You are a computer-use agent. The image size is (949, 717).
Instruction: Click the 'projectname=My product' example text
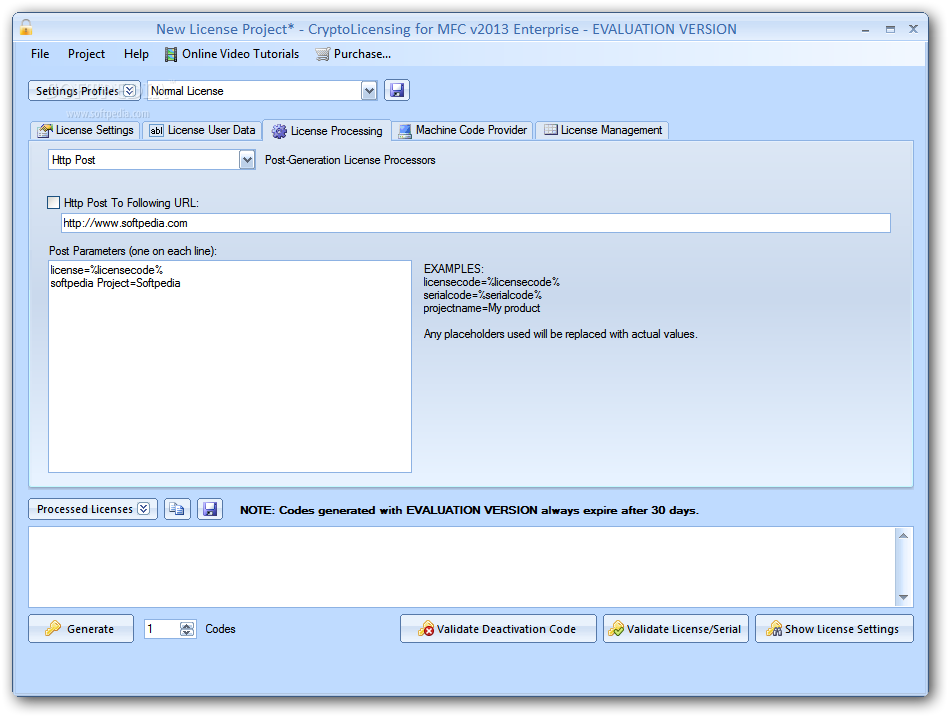[482, 308]
